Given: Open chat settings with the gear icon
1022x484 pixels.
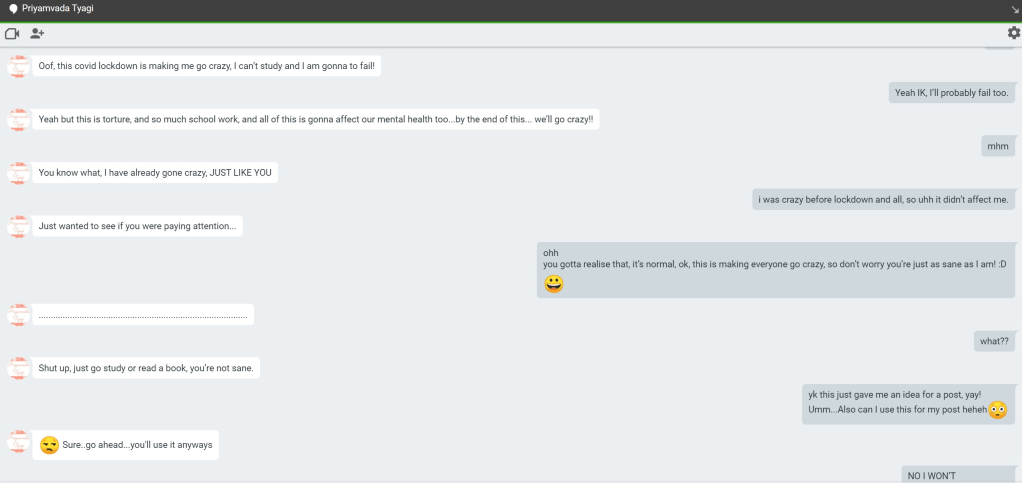Looking at the screenshot, I should (x=1013, y=33).
